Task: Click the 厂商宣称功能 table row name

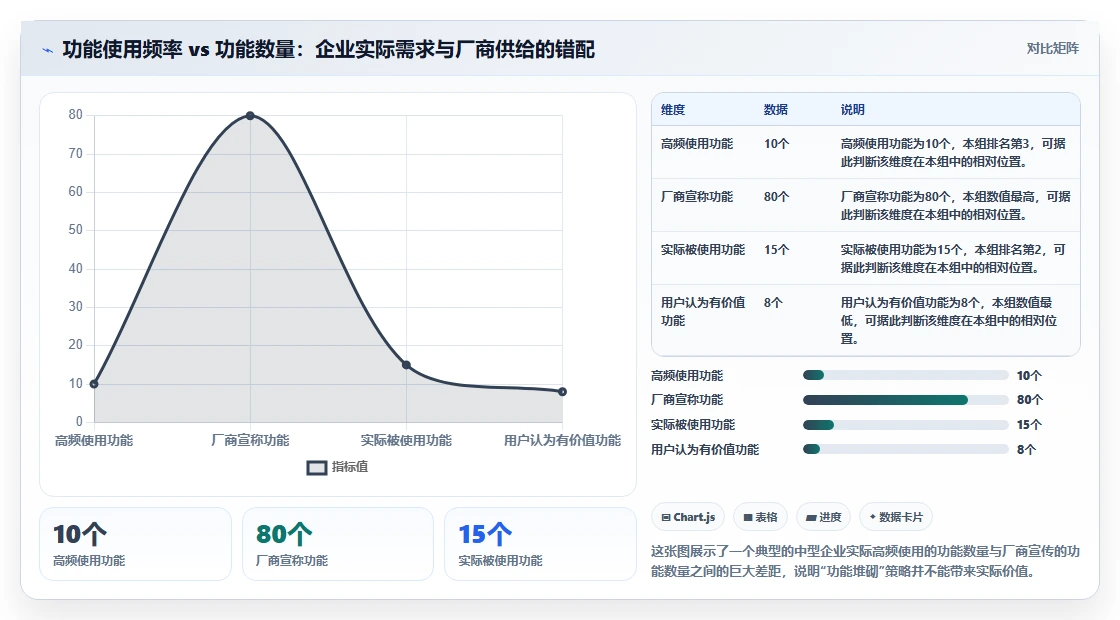Action: point(697,196)
